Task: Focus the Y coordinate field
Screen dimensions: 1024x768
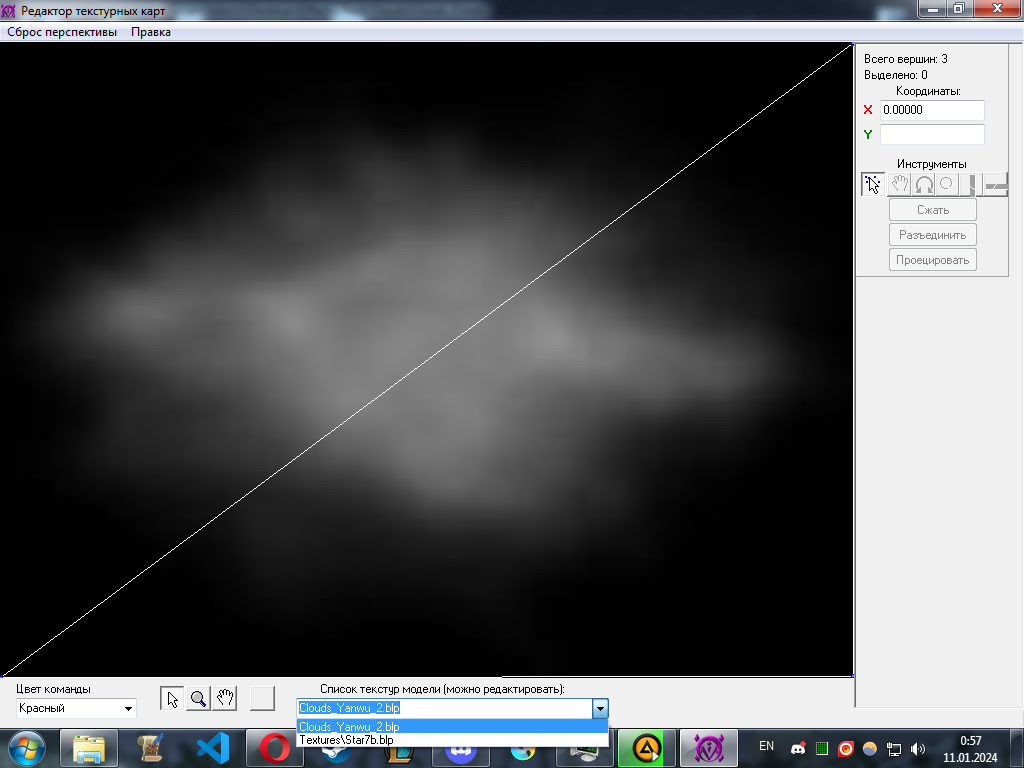Action: point(932,135)
